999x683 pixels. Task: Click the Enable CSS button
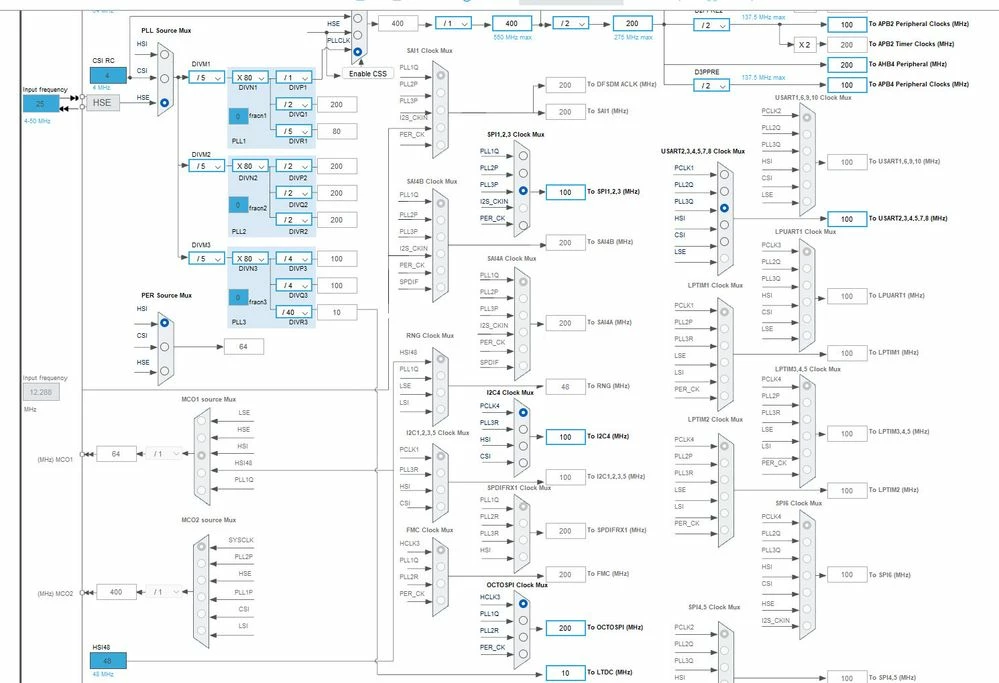pos(368,73)
